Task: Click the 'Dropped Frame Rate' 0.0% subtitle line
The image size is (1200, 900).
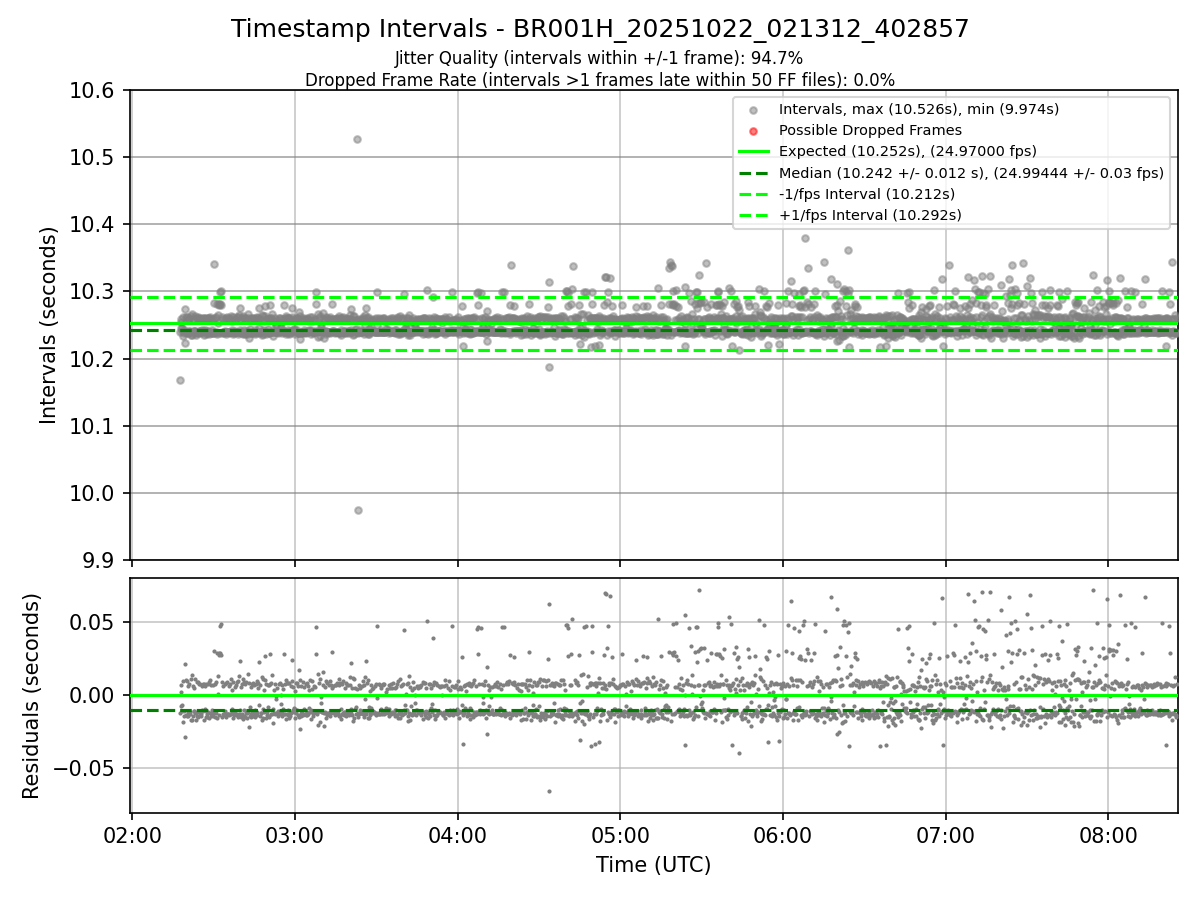Action: tap(600, 80)
